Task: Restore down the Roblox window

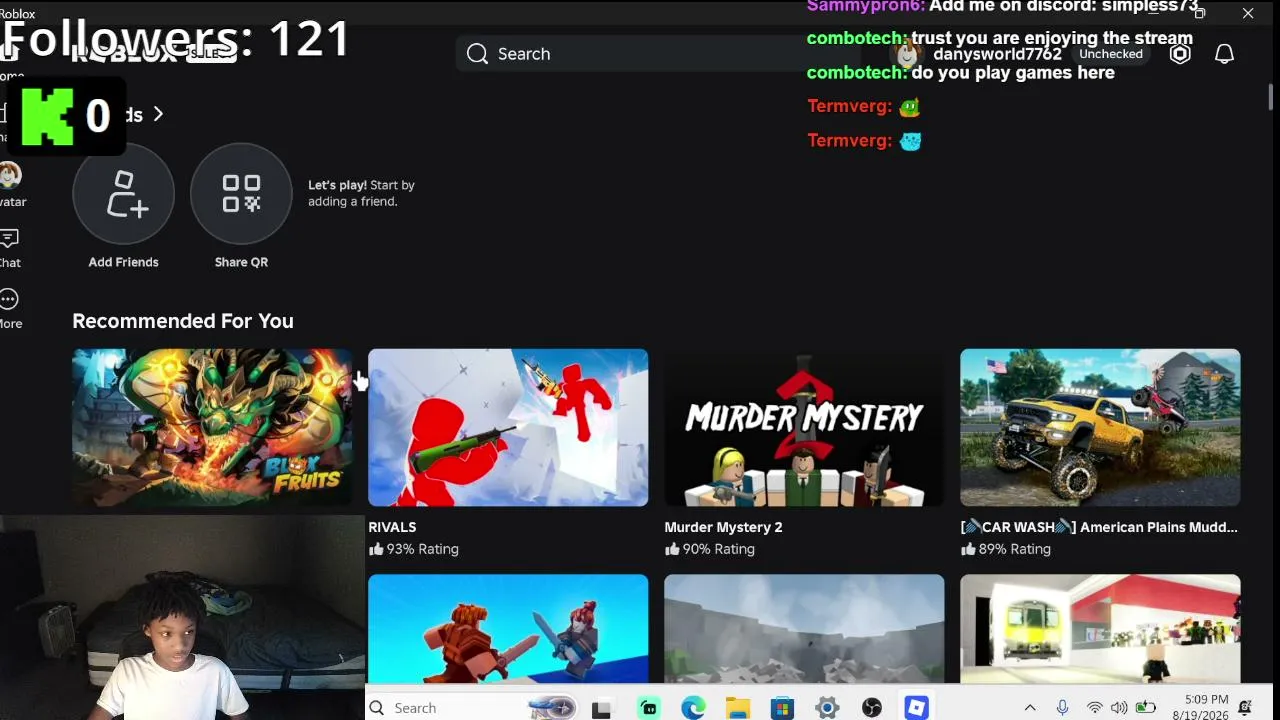Action: (x=1199, y=13)
